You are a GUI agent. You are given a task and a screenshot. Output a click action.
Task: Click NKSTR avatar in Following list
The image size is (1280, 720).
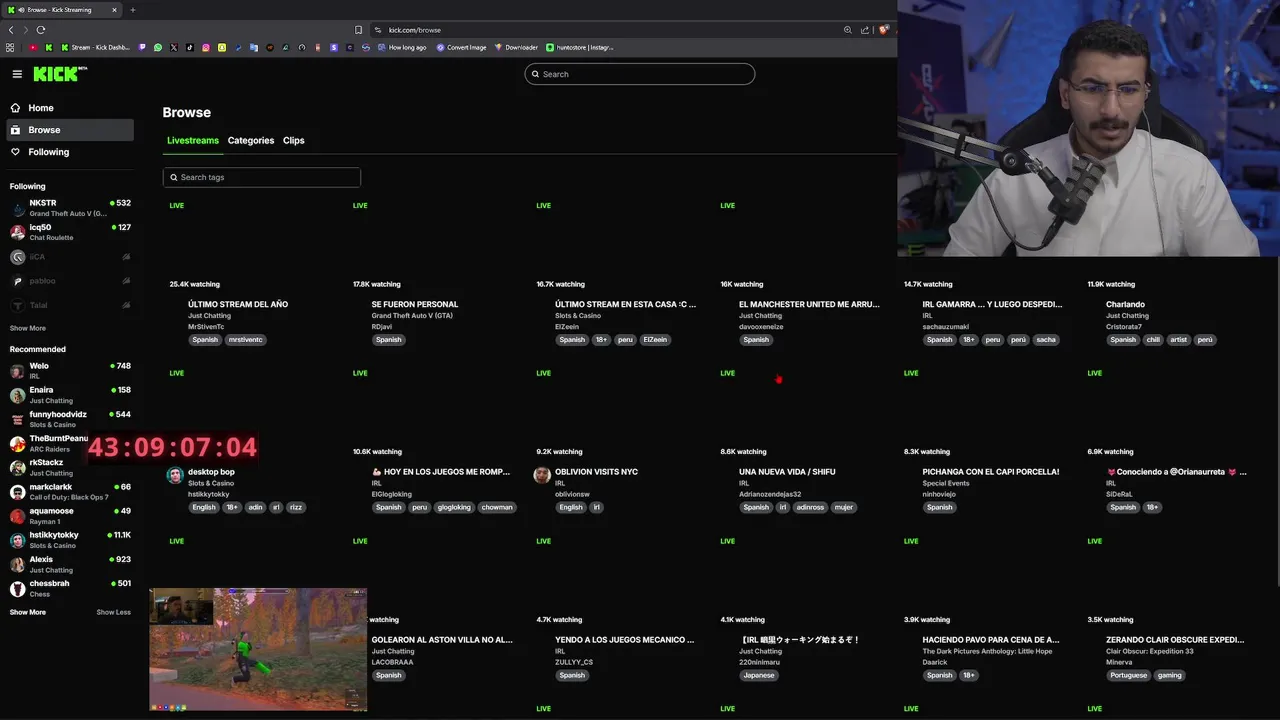[x=17, y=208]
